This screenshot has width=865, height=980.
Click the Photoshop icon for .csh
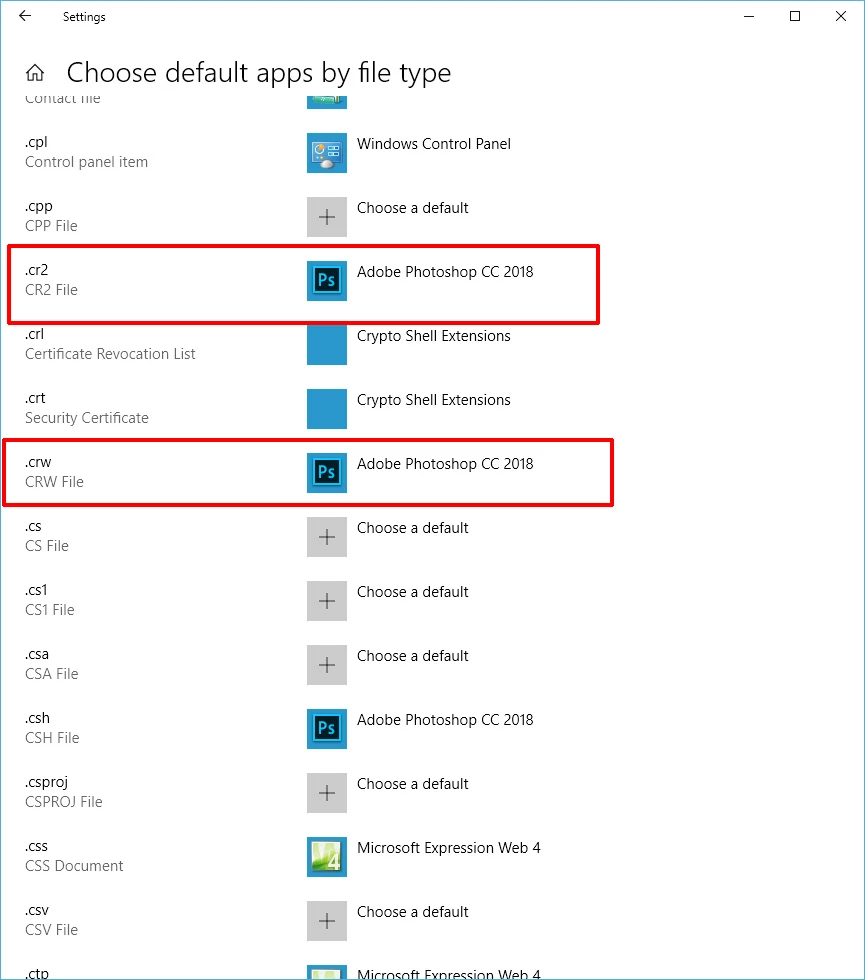327,729
